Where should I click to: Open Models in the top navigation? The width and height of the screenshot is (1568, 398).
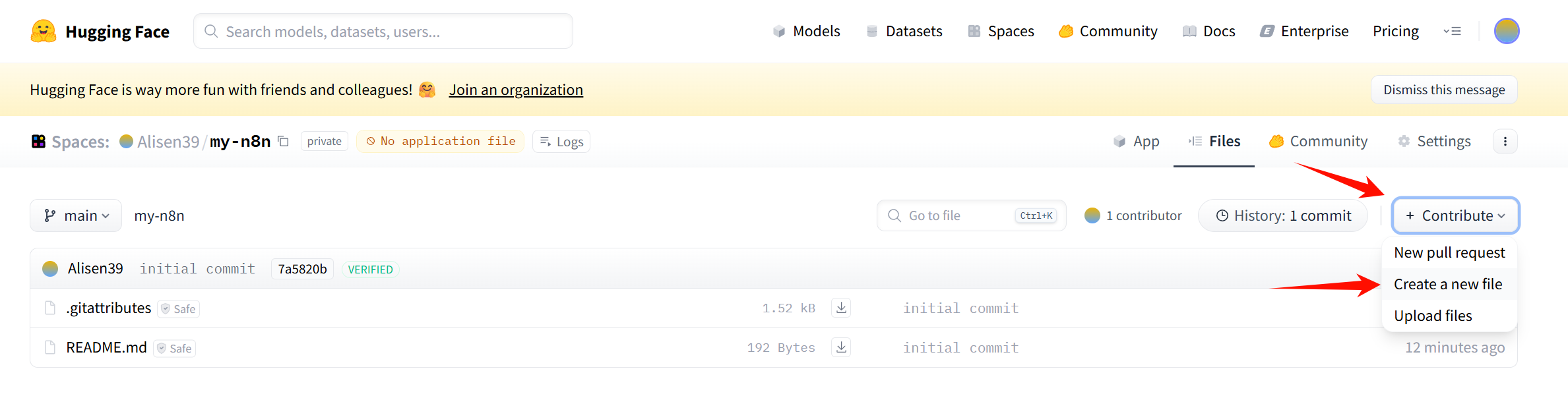806,31
